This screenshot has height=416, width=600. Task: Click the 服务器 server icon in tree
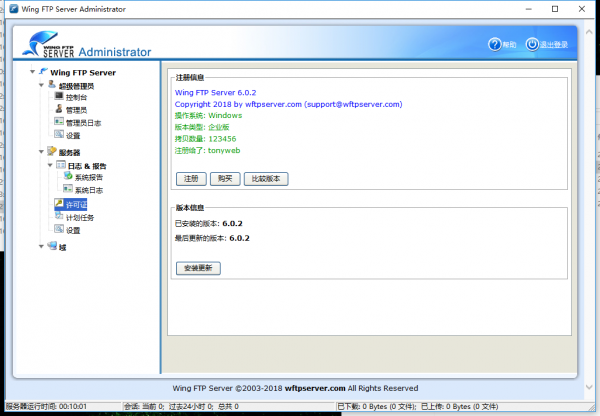point(52,151)
